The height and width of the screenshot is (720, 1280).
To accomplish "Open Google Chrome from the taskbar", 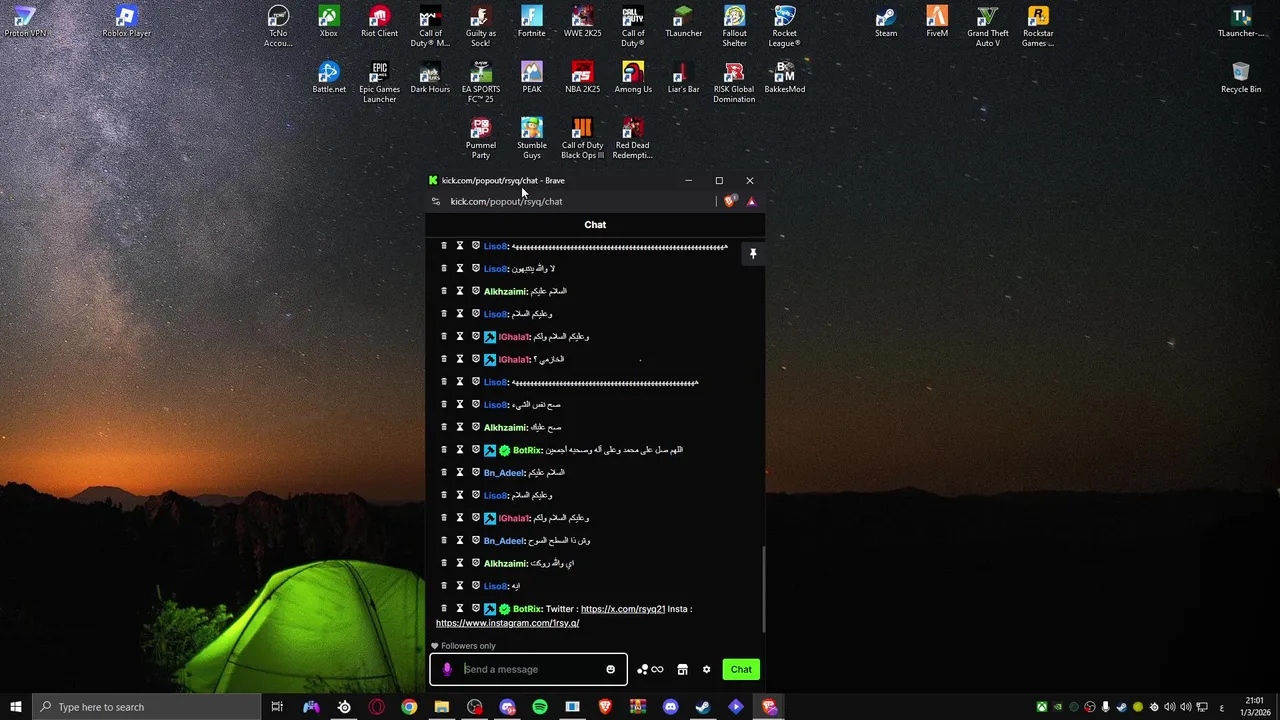I will click(409, 707).
